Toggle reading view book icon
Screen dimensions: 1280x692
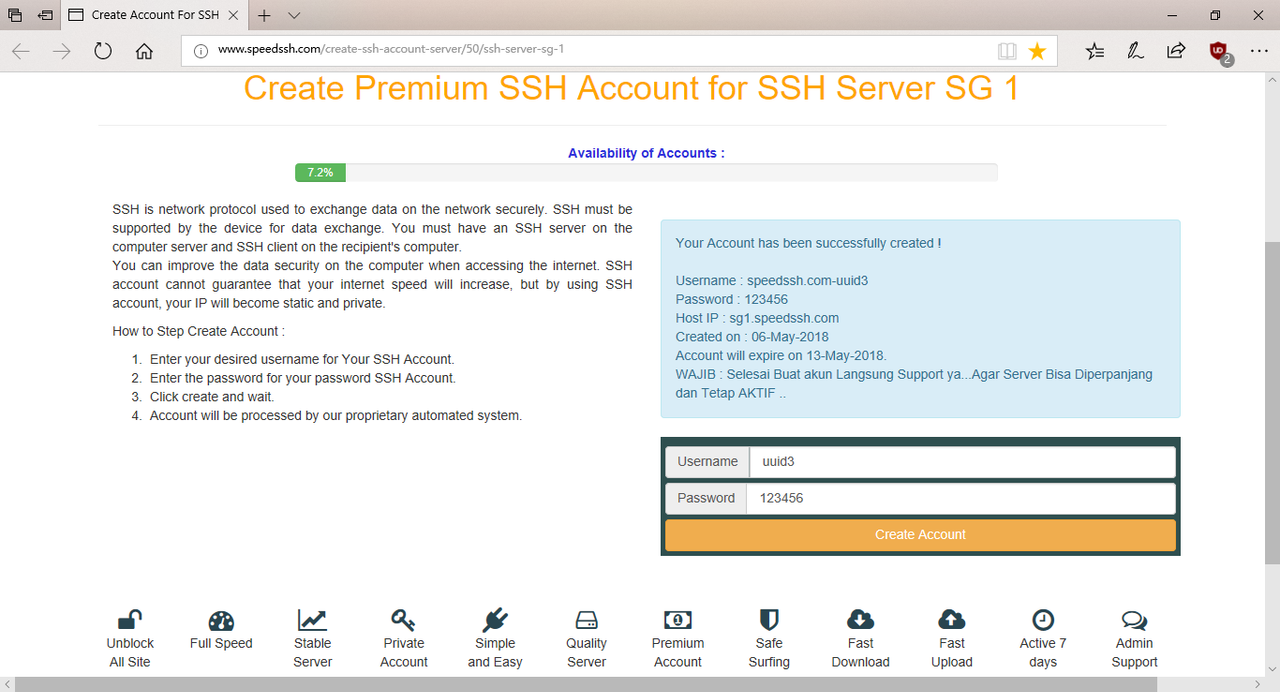tap(1007, 51)
